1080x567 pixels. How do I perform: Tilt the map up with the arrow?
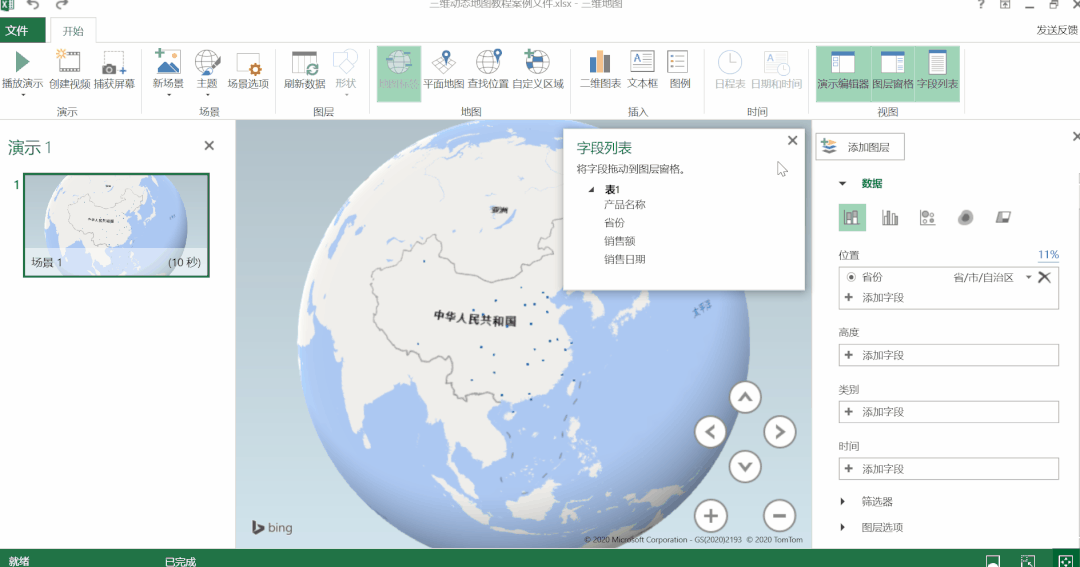pyautogui.click(x=745, y=398)
